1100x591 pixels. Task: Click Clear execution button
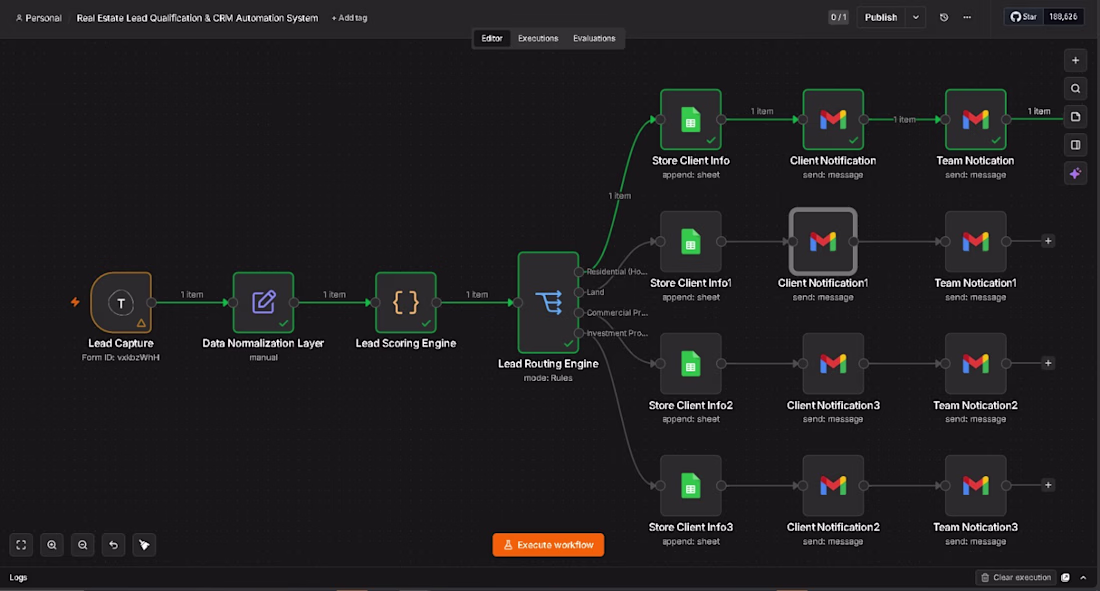1016,578
